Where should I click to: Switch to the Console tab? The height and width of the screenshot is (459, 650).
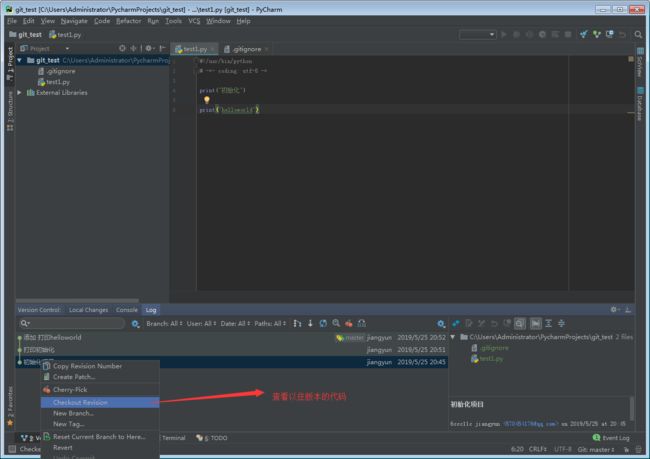127,310
